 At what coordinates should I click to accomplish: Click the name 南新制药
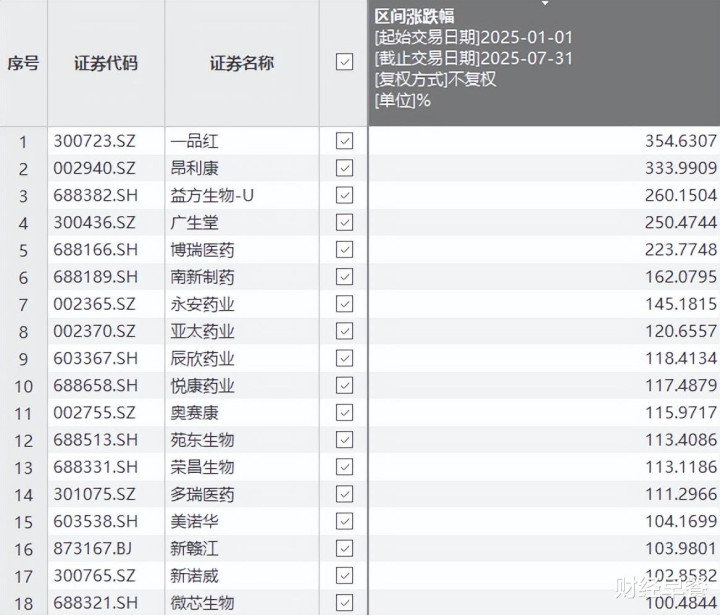(x=202, y=277)
